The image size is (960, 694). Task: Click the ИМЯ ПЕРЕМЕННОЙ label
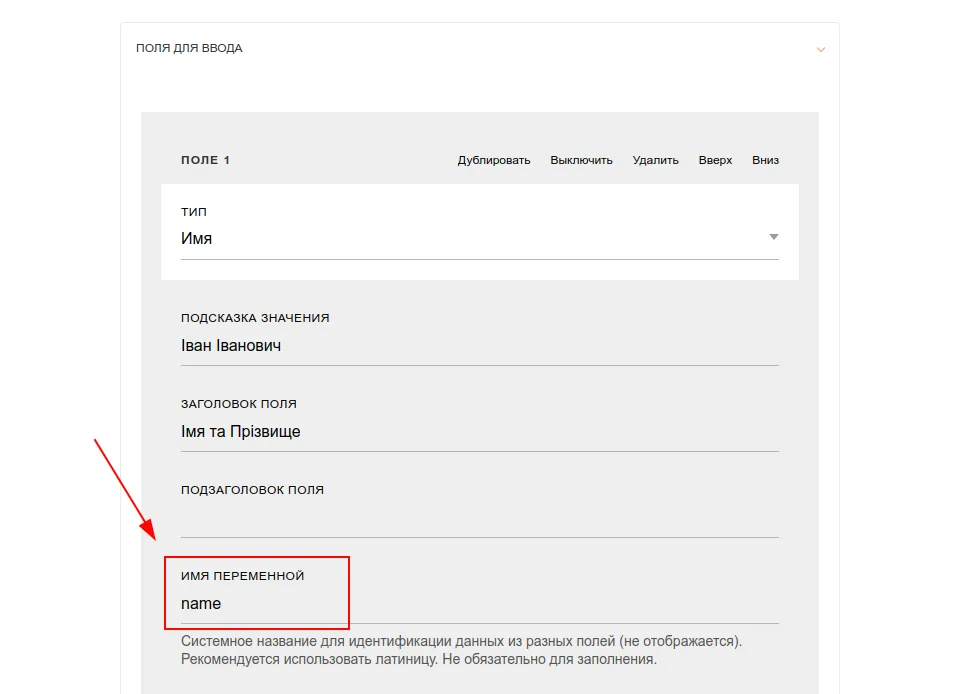coord(242,576)
